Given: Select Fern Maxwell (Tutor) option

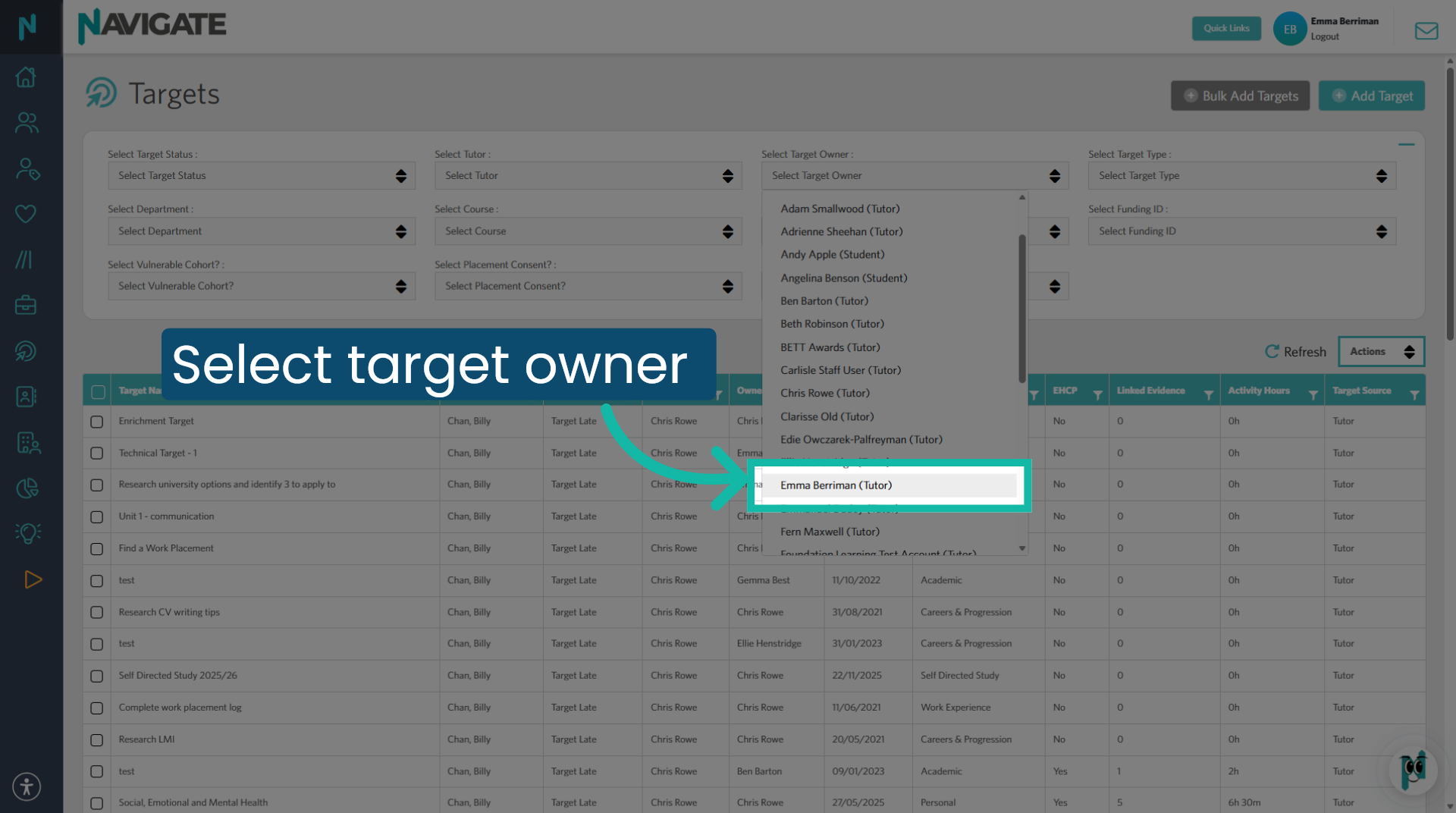Looking at the screenshot, I should pos(890,532).
